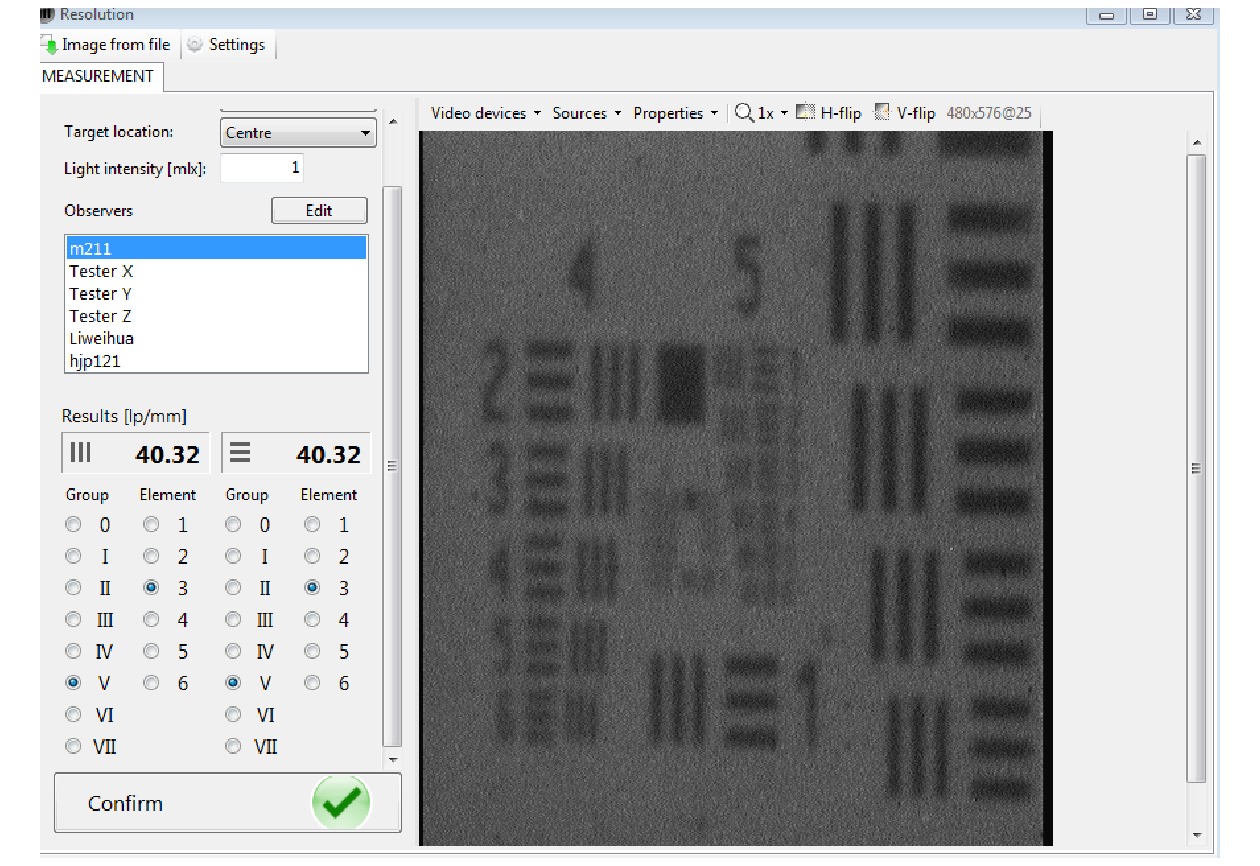Screen dimensions: 1260x866
Task: Open the Target location dropdown
Action: [x=298, y=133]
